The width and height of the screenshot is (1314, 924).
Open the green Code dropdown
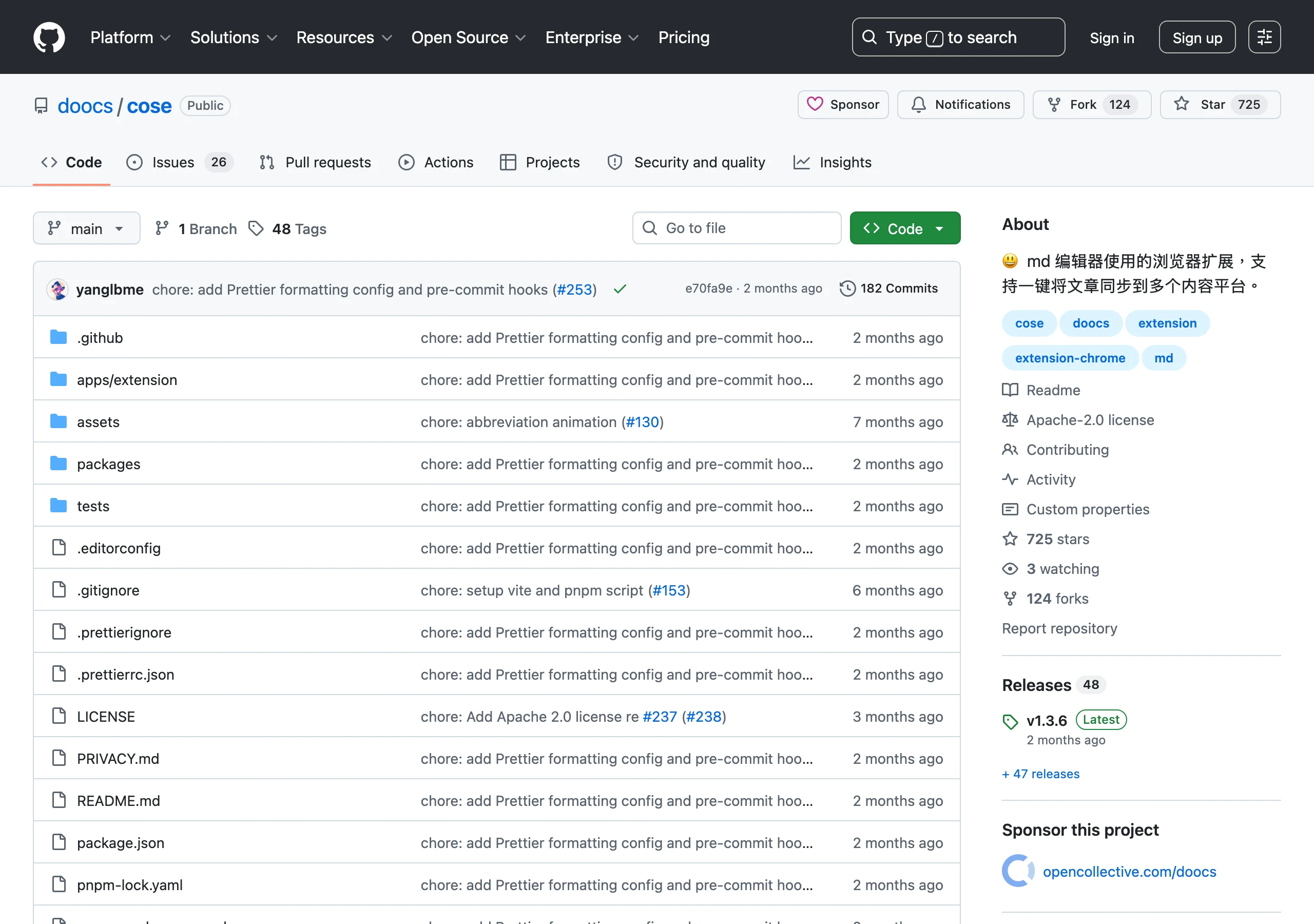pos(905,228)
